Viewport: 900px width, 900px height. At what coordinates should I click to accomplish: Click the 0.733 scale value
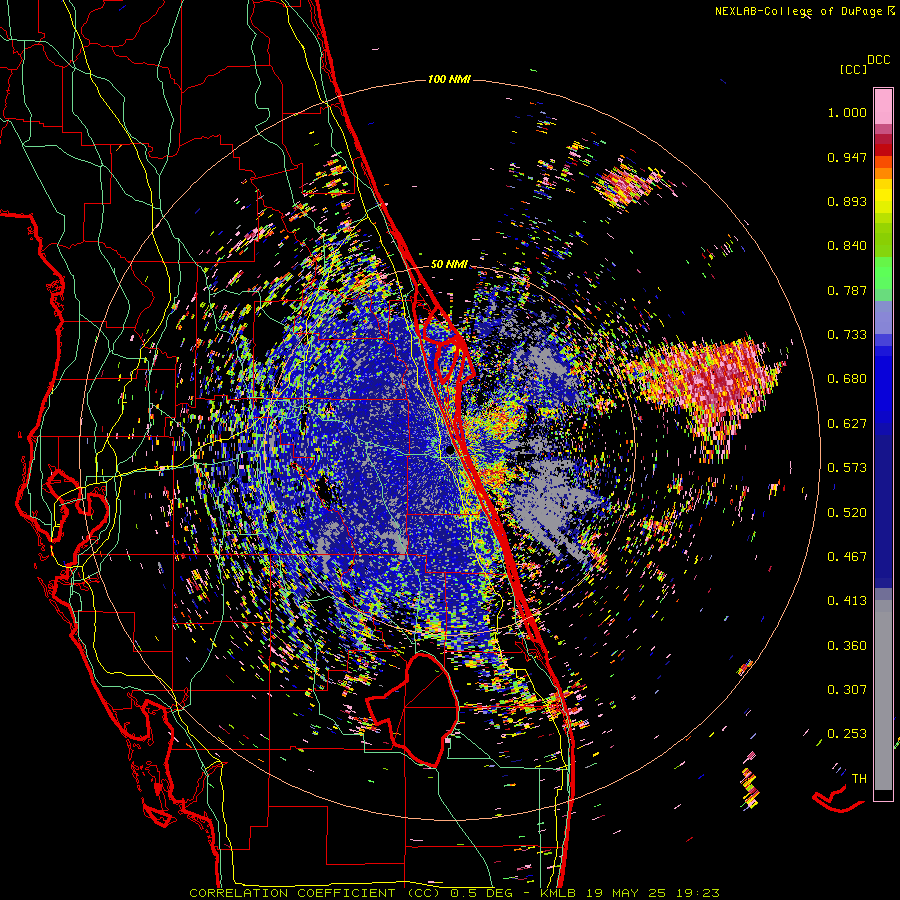tap(847, 335)
